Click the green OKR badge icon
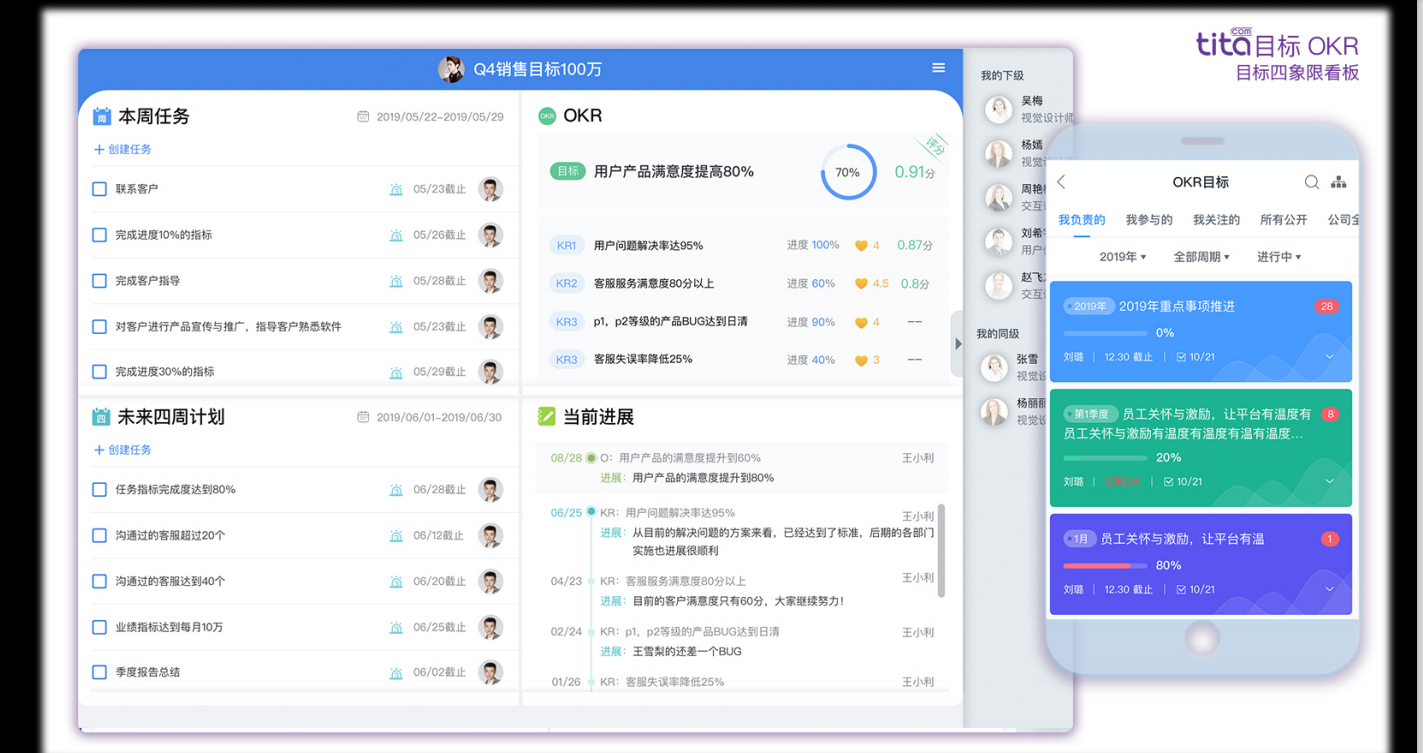The width and height of the screenshot is (1423, 753). click(x=547, y=116)
